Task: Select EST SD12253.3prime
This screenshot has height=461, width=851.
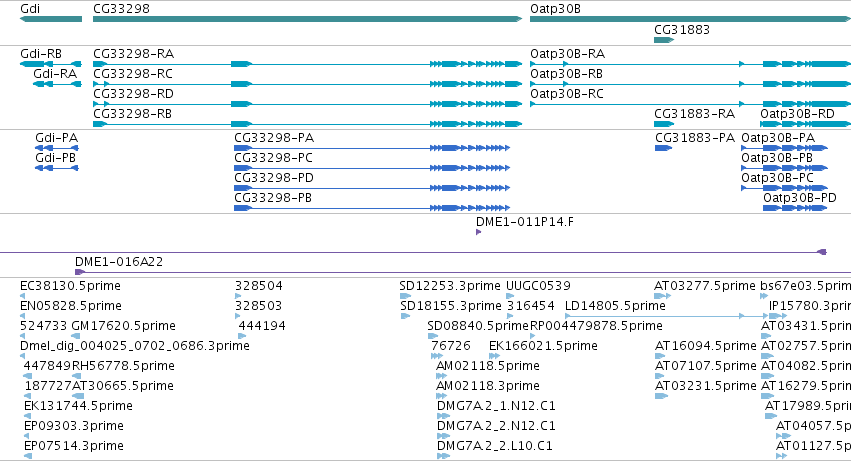Action: coord(450,286)
